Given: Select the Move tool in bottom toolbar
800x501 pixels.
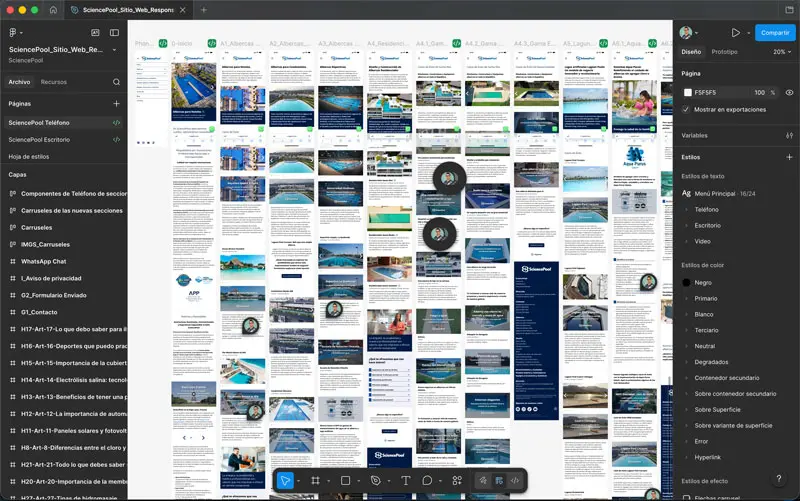Looking at the screenshot, I should pyautogui.click(x=285, y=481).
